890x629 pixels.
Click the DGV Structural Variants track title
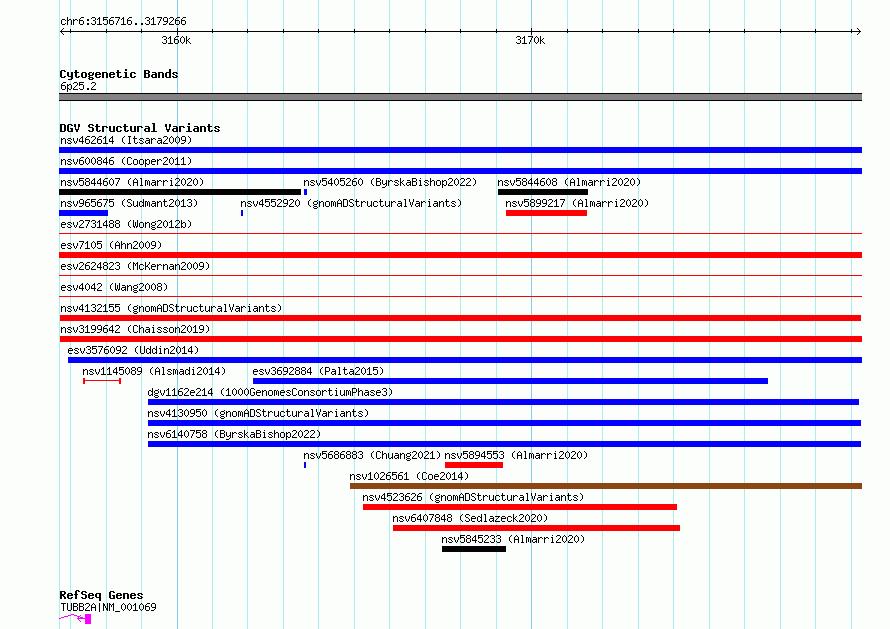140,128
